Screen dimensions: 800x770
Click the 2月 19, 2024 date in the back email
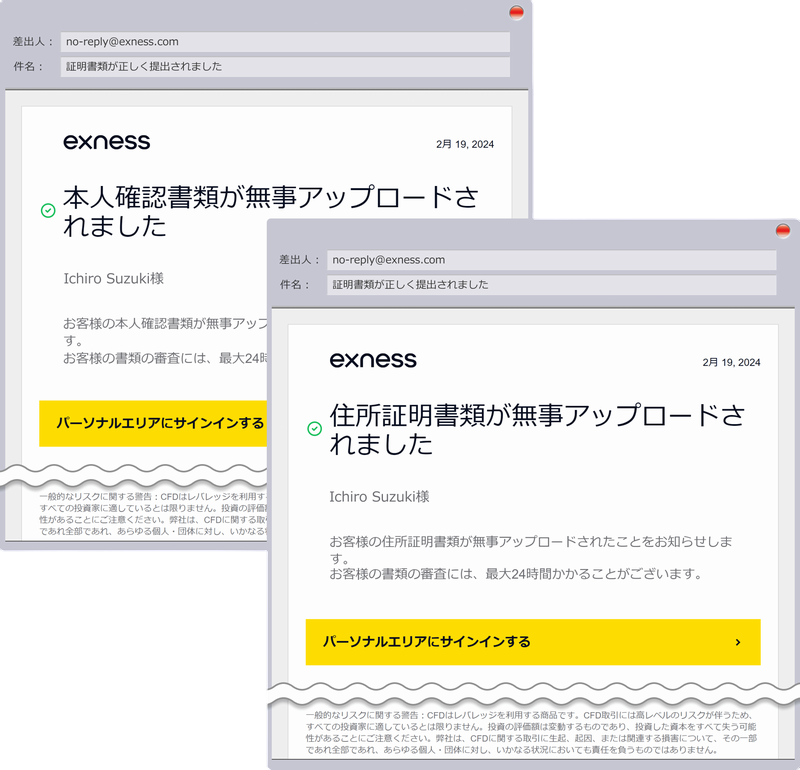(x=465, y=145)
